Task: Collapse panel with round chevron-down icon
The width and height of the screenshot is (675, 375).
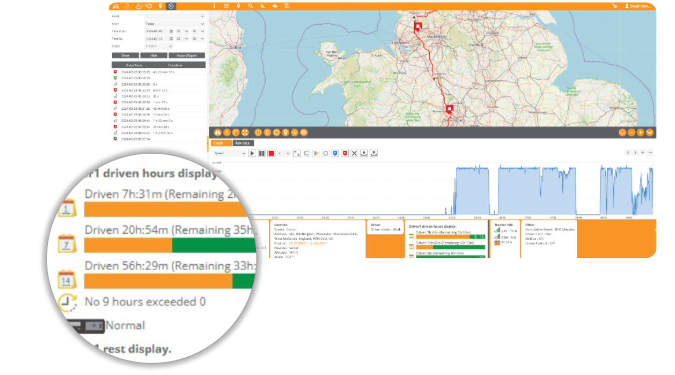Action: click(650, 133)
